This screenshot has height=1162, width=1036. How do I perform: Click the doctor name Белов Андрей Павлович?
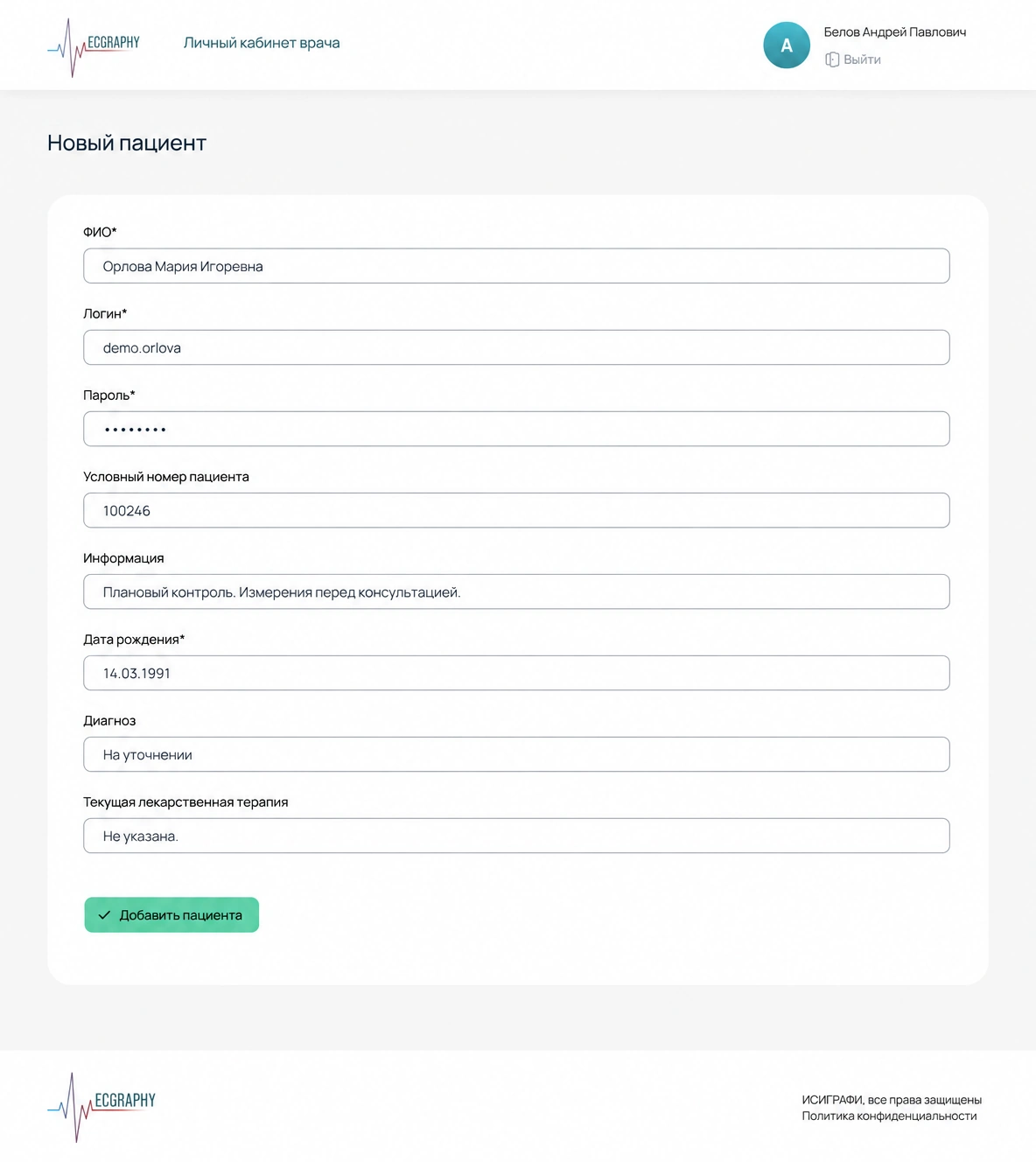(895, 32)
